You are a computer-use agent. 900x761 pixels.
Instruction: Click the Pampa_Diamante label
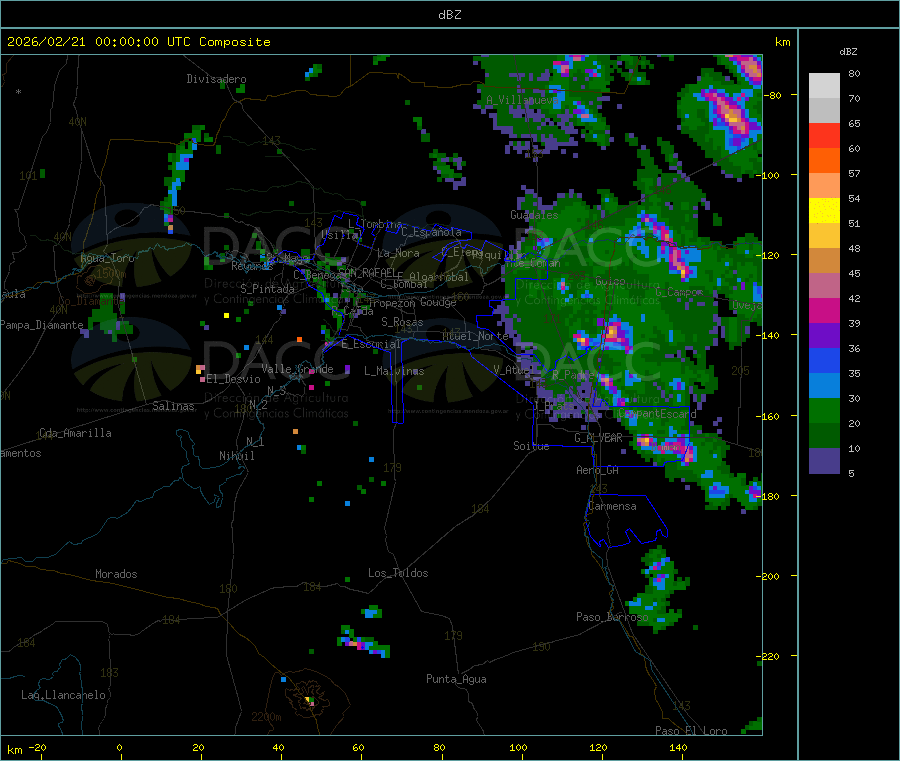coord(42,325)
